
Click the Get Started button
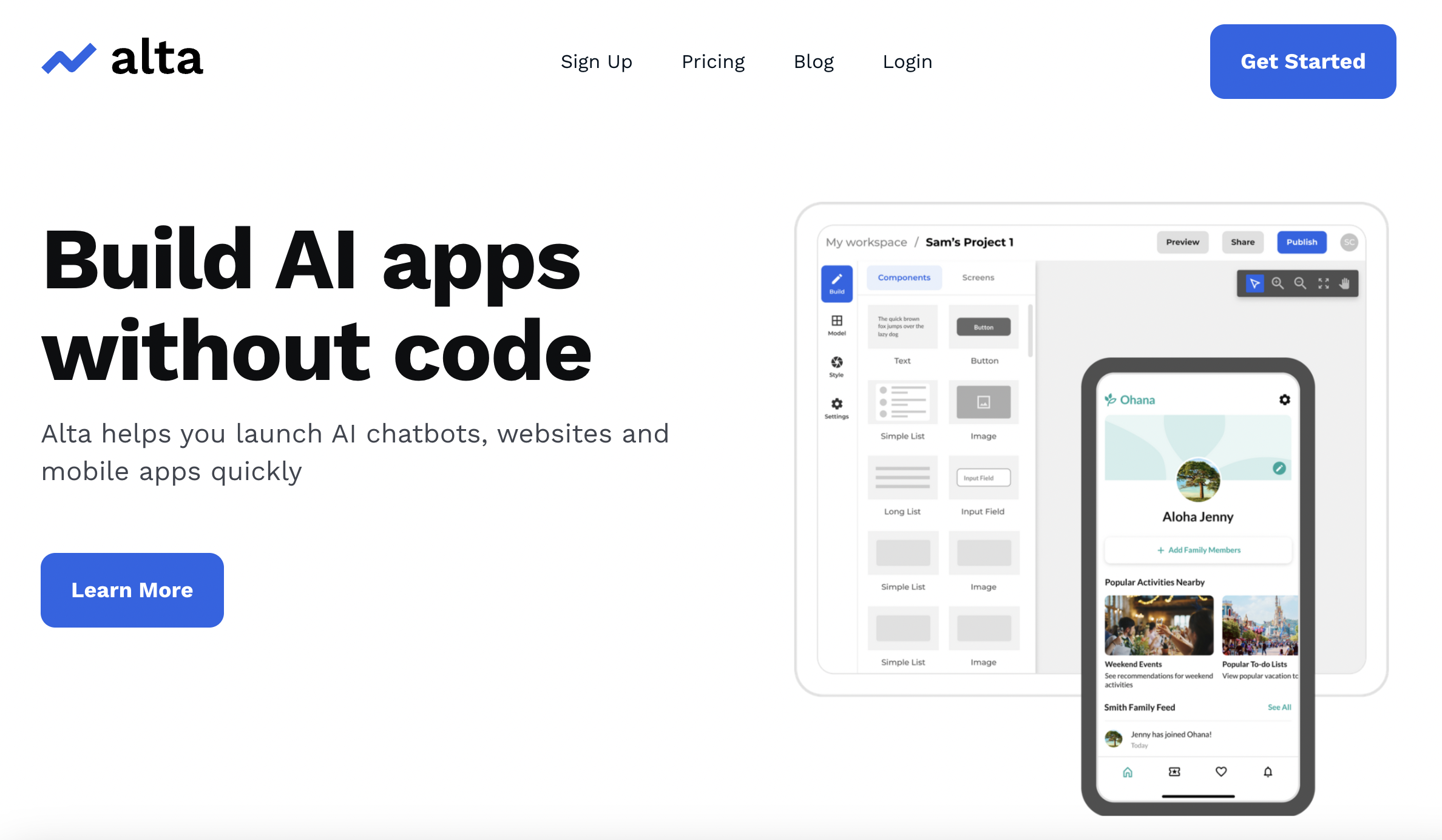tap(1304, 61)
